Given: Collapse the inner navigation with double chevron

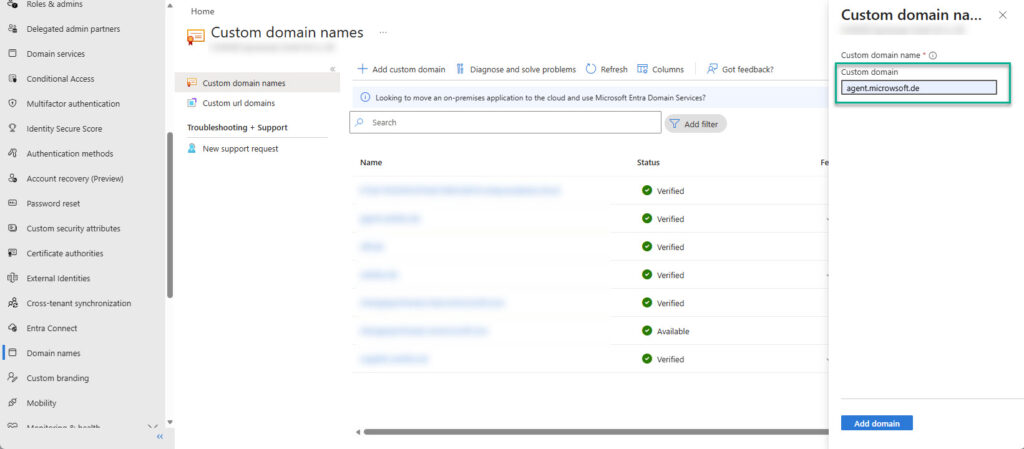Looking at the screenshot, I should [x=332, y=69].
